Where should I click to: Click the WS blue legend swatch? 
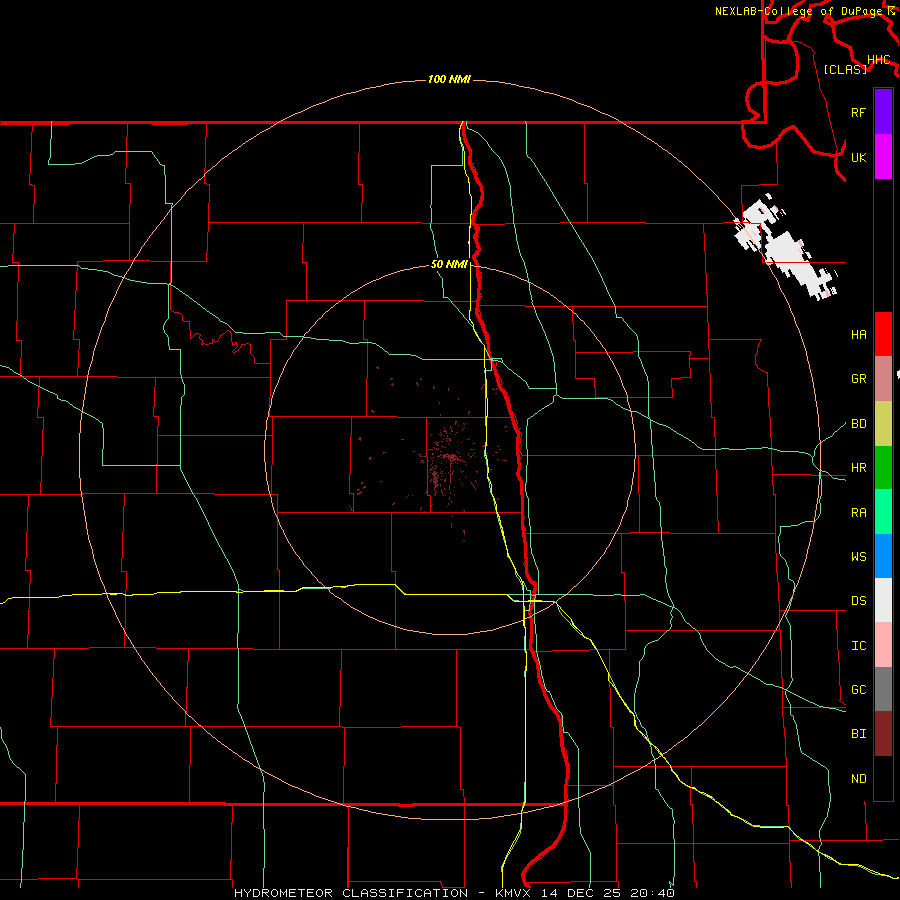pos(883,556)
